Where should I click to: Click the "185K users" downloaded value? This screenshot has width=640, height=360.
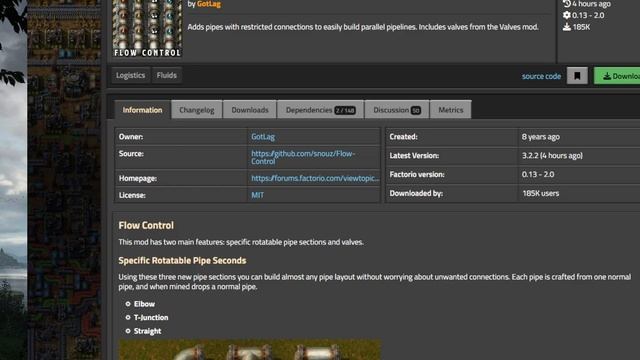540,193
